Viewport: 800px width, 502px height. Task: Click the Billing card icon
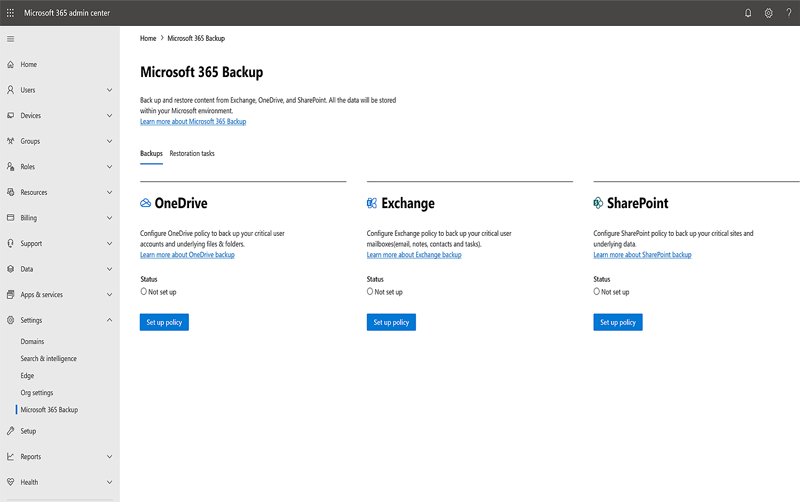click(x=10, y=217)
